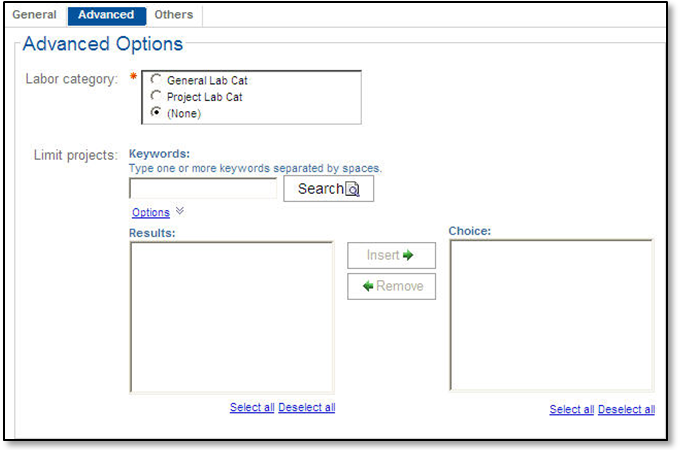This screenshot has height=450, width=680.
Task: Click Select all under Results list
Action: tap(252, 407)
